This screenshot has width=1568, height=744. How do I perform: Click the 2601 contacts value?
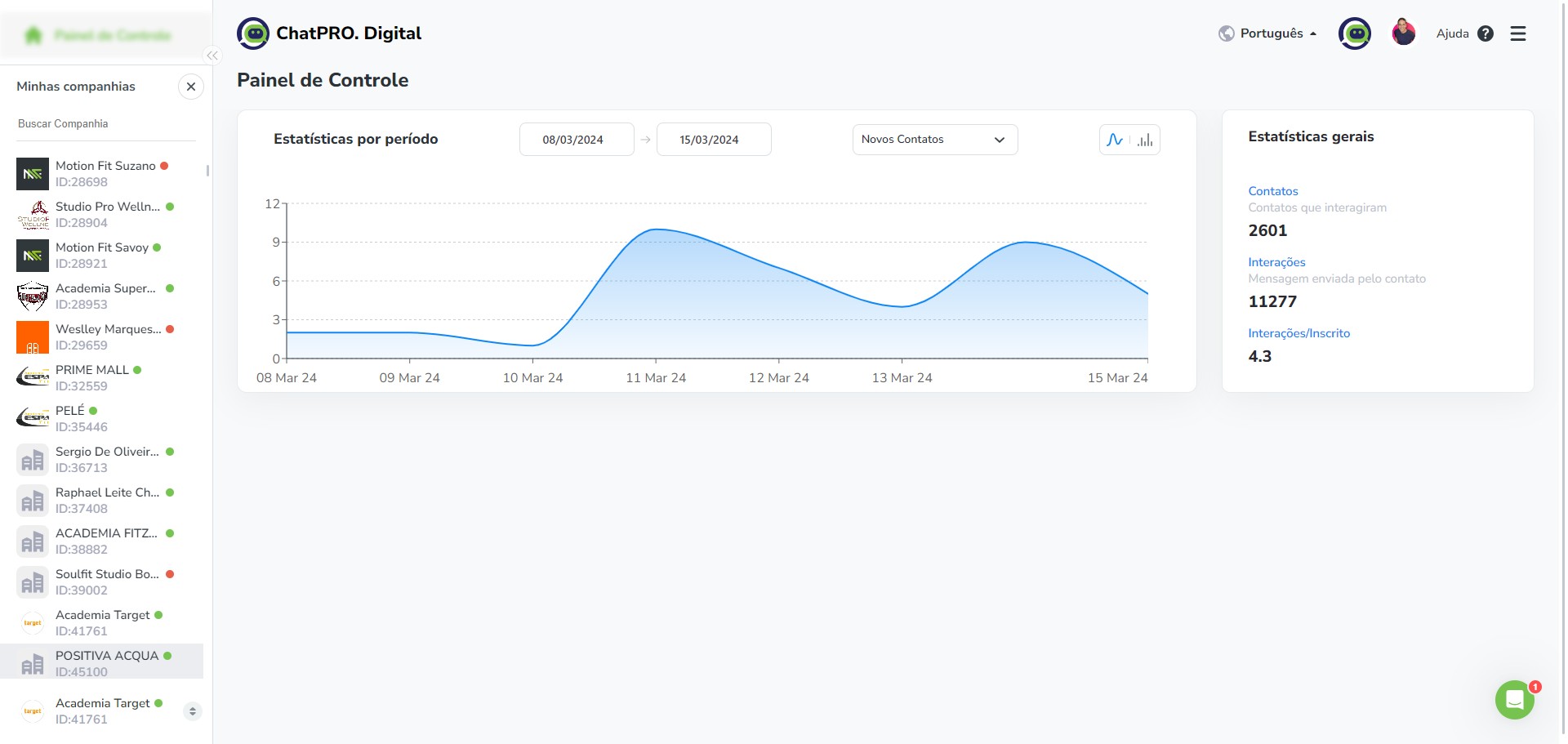[x=1267, y=230]
